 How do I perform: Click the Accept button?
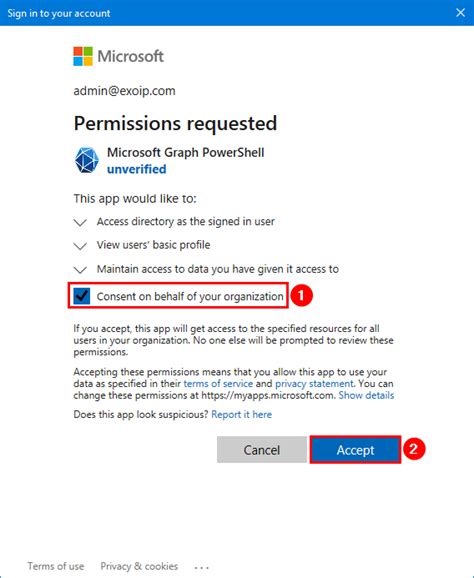click(x=355, y=450)
